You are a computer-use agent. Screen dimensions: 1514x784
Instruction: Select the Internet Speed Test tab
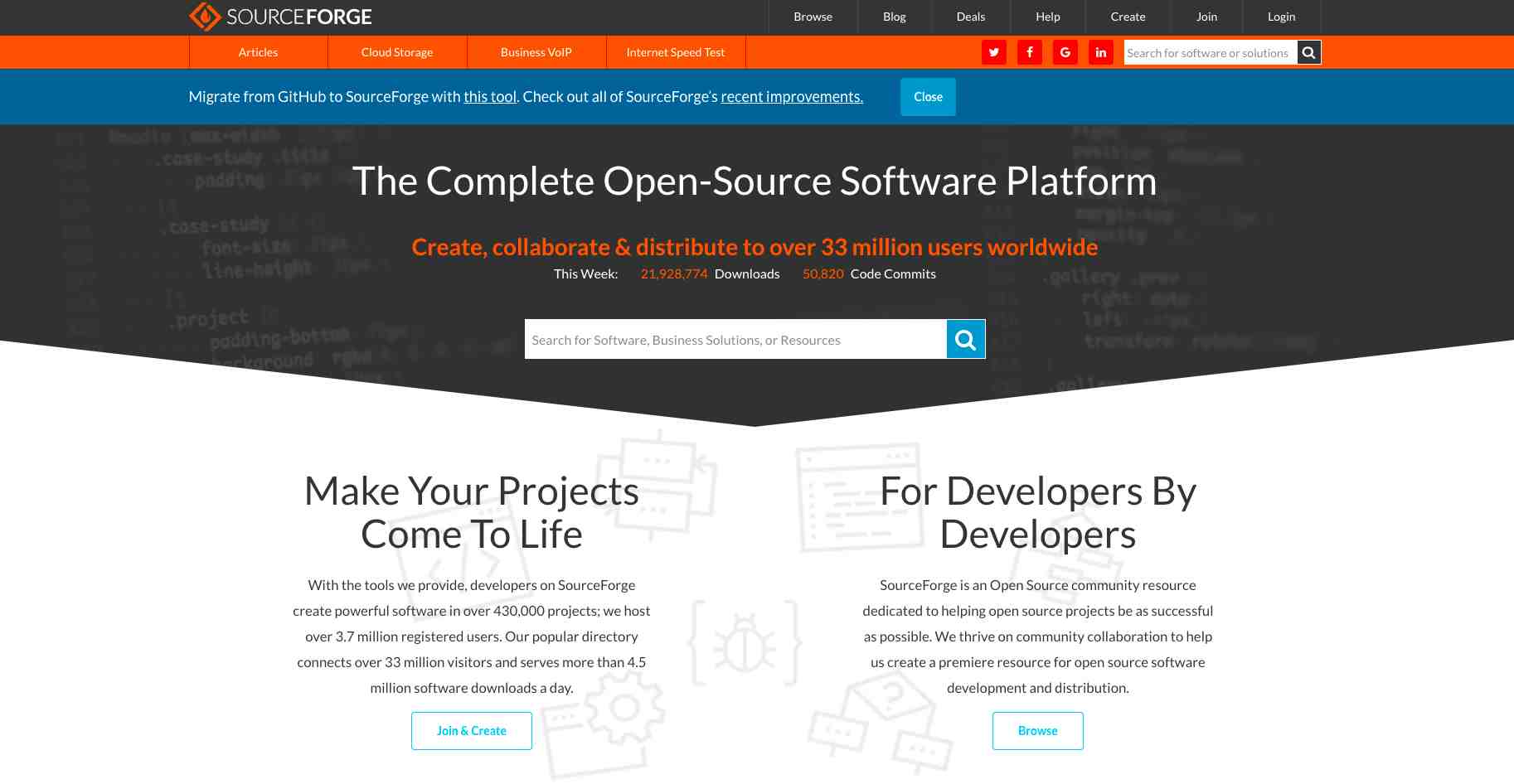tap(675, 52)
